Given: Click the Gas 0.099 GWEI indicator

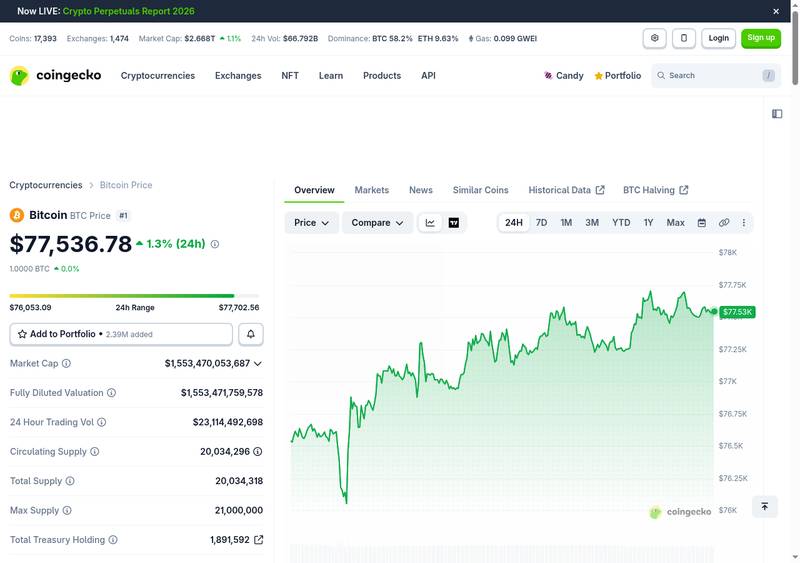Looking at the screenshot, I should (503, 38).
